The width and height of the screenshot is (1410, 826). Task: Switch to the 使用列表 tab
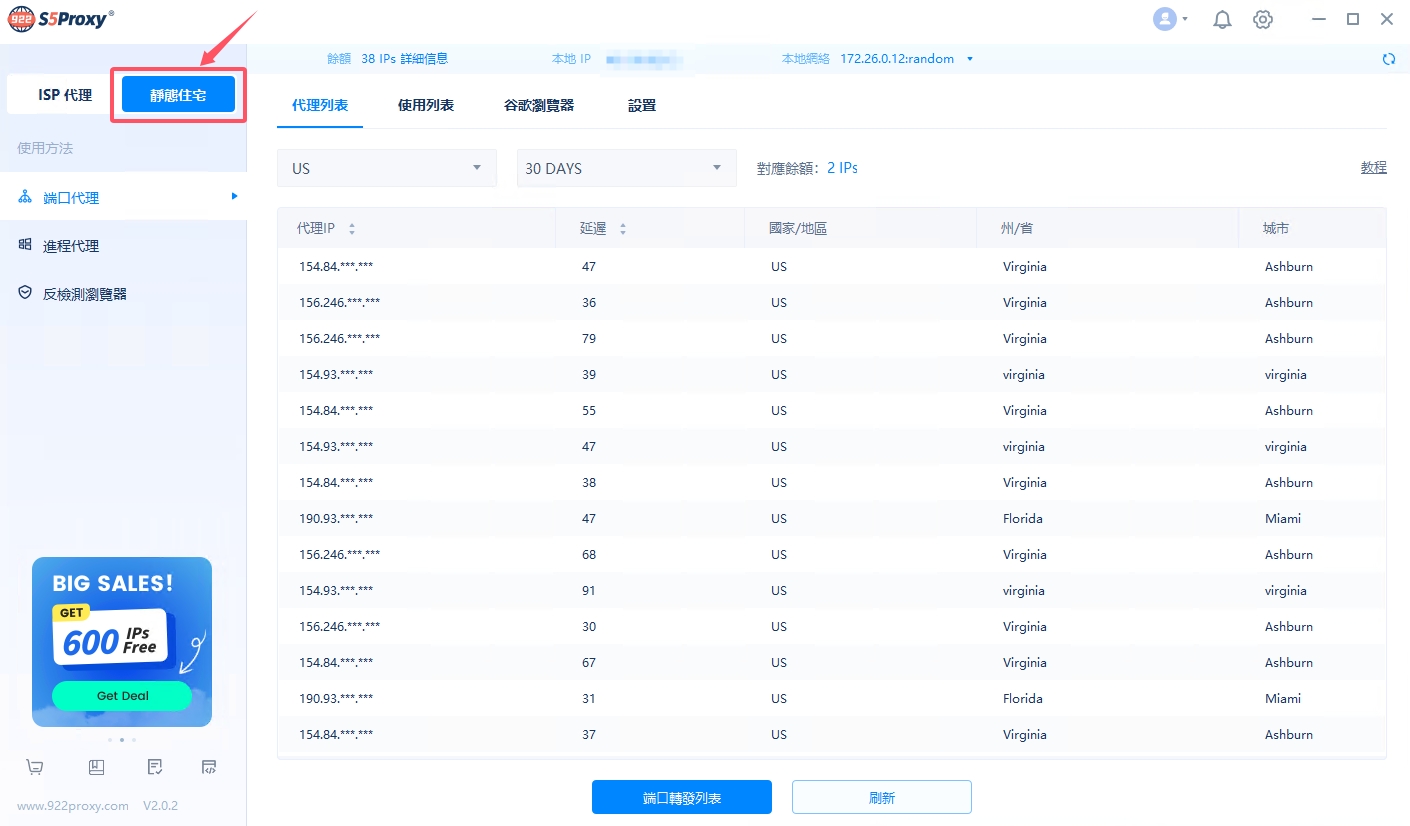(x=426, y=105)
